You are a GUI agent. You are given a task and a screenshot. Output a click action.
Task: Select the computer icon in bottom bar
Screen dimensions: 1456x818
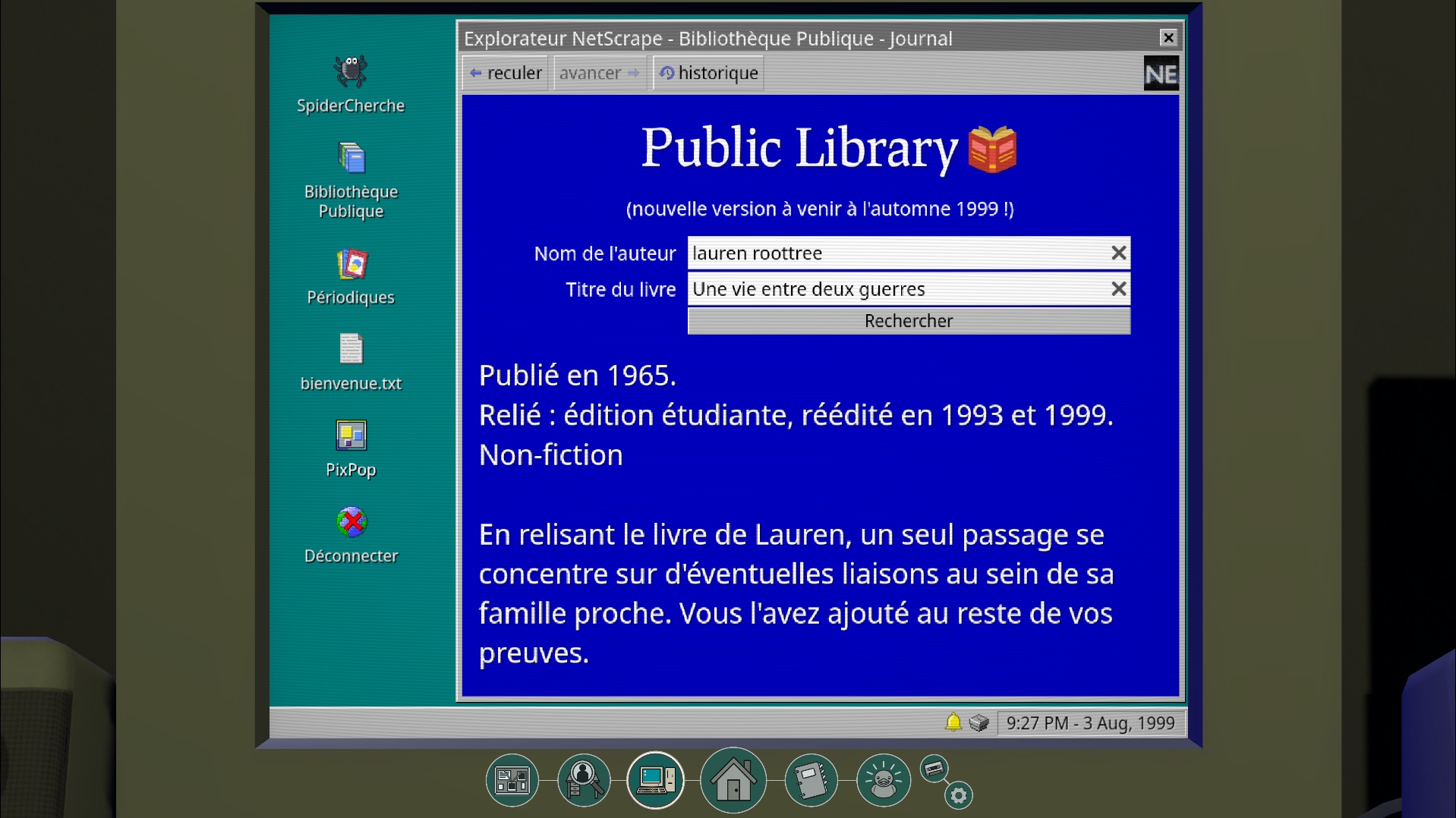(x=655, y=780)
